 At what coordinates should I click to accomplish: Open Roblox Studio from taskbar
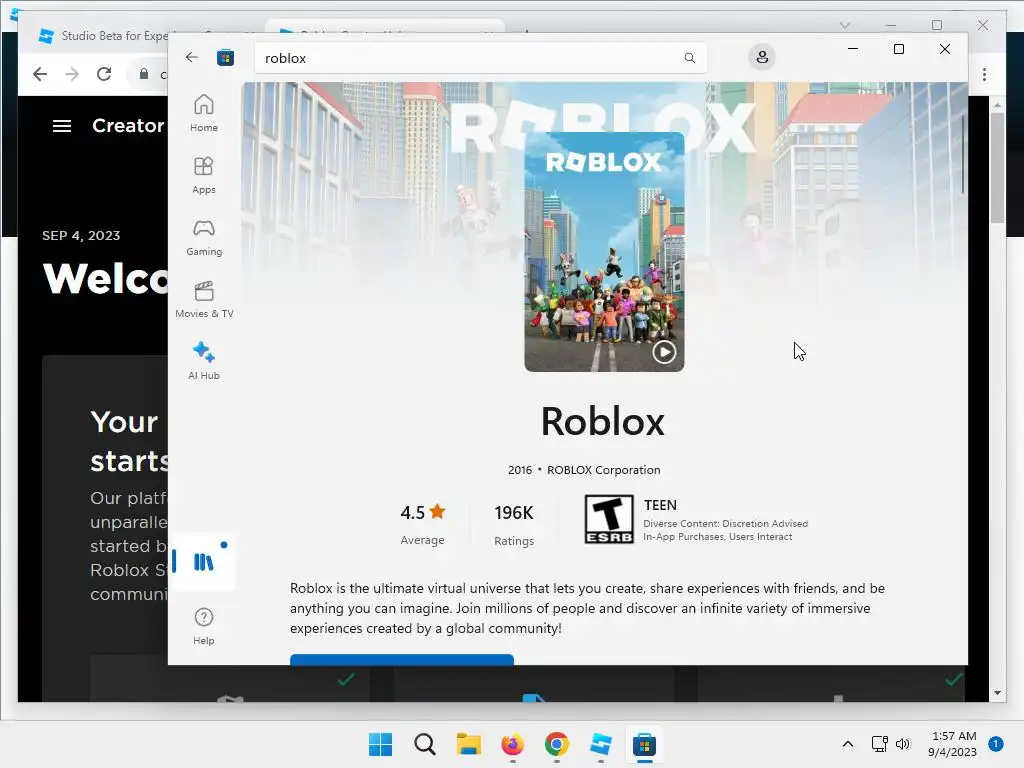600,744
